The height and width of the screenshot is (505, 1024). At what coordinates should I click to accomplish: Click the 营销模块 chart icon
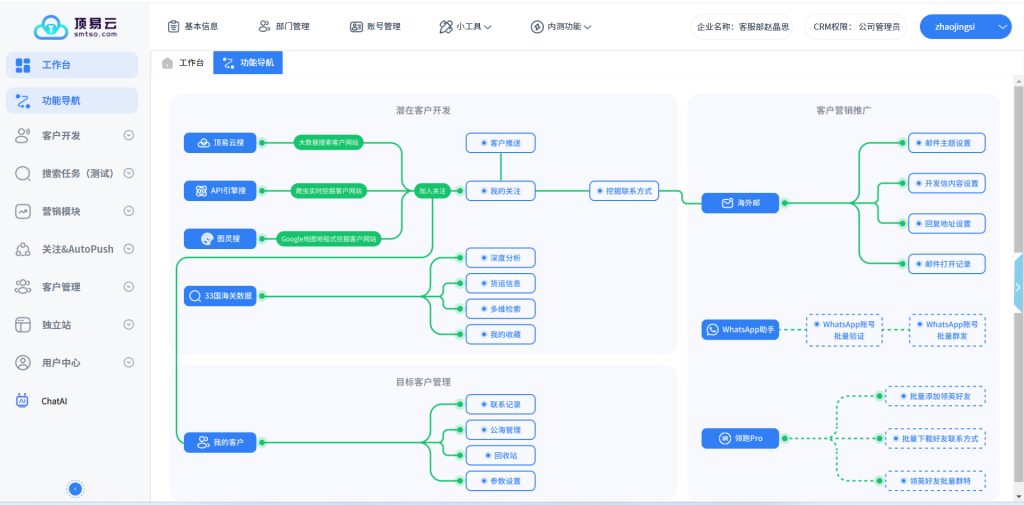point(23,211)
